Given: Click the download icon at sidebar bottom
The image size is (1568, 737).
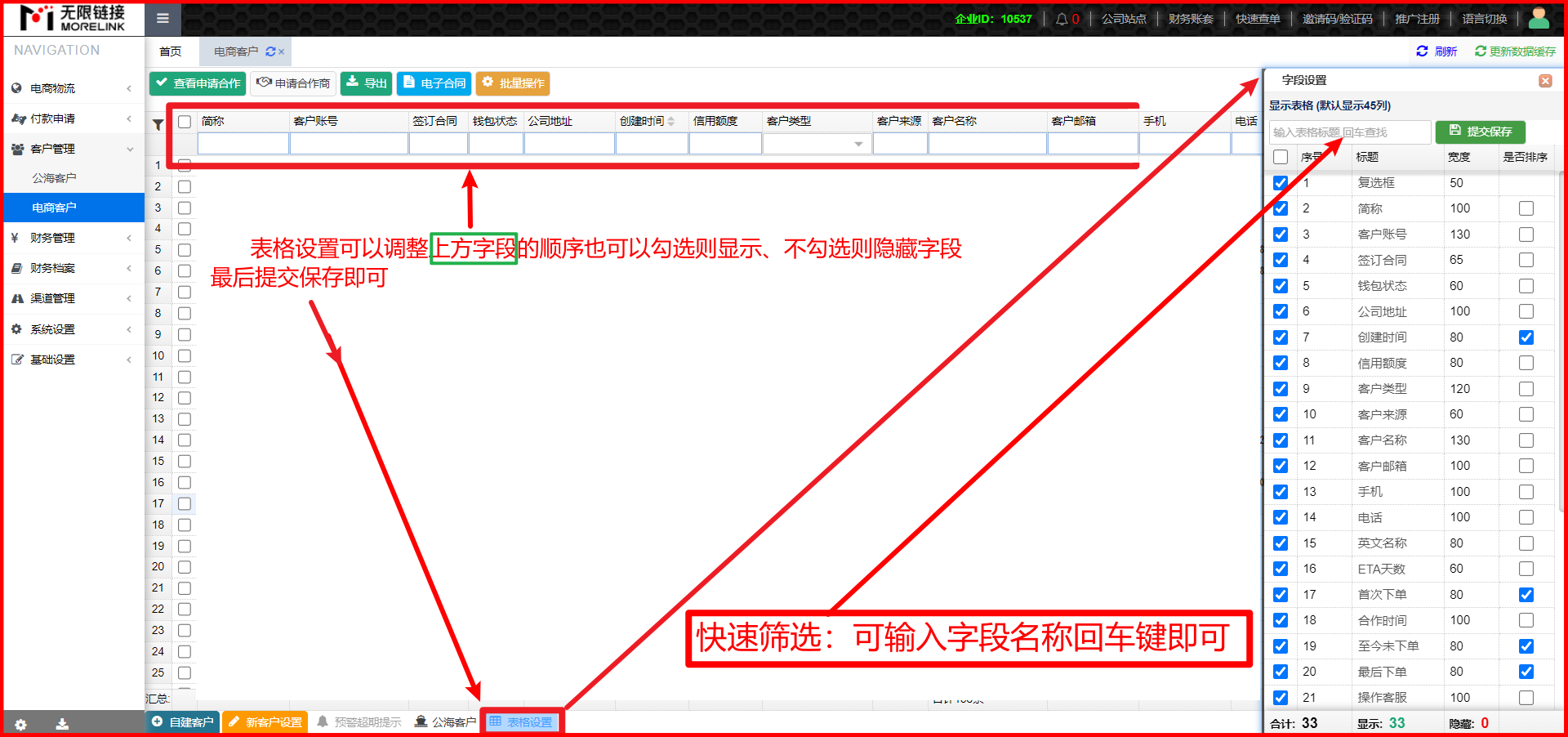Looking at the screenshot, I should click(62, 724).
